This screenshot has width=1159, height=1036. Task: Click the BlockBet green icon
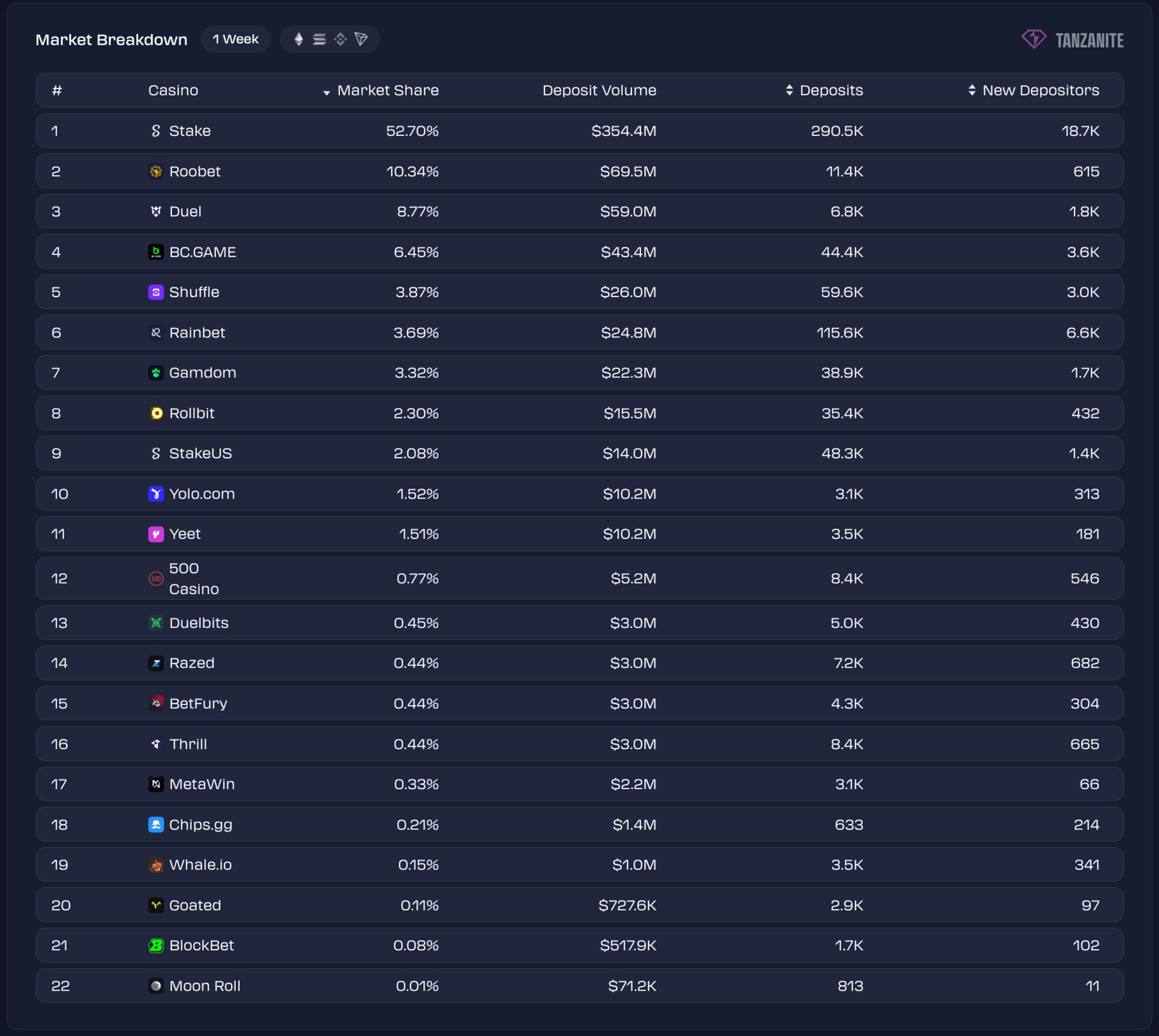pyautogui.click(x=156, y=945)
